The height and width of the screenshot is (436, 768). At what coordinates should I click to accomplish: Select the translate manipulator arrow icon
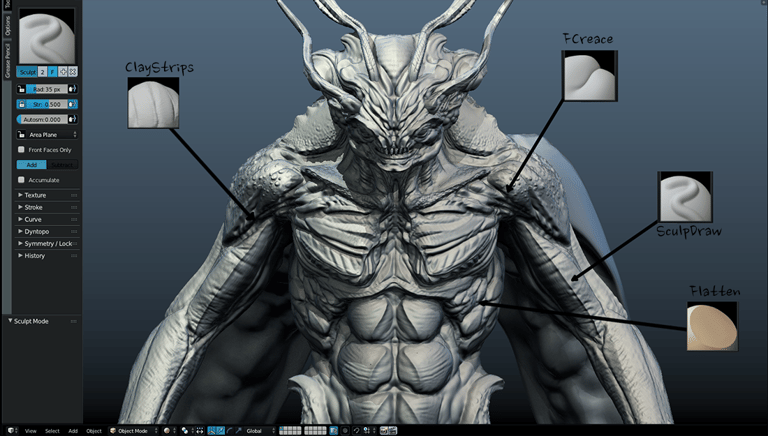220,431
